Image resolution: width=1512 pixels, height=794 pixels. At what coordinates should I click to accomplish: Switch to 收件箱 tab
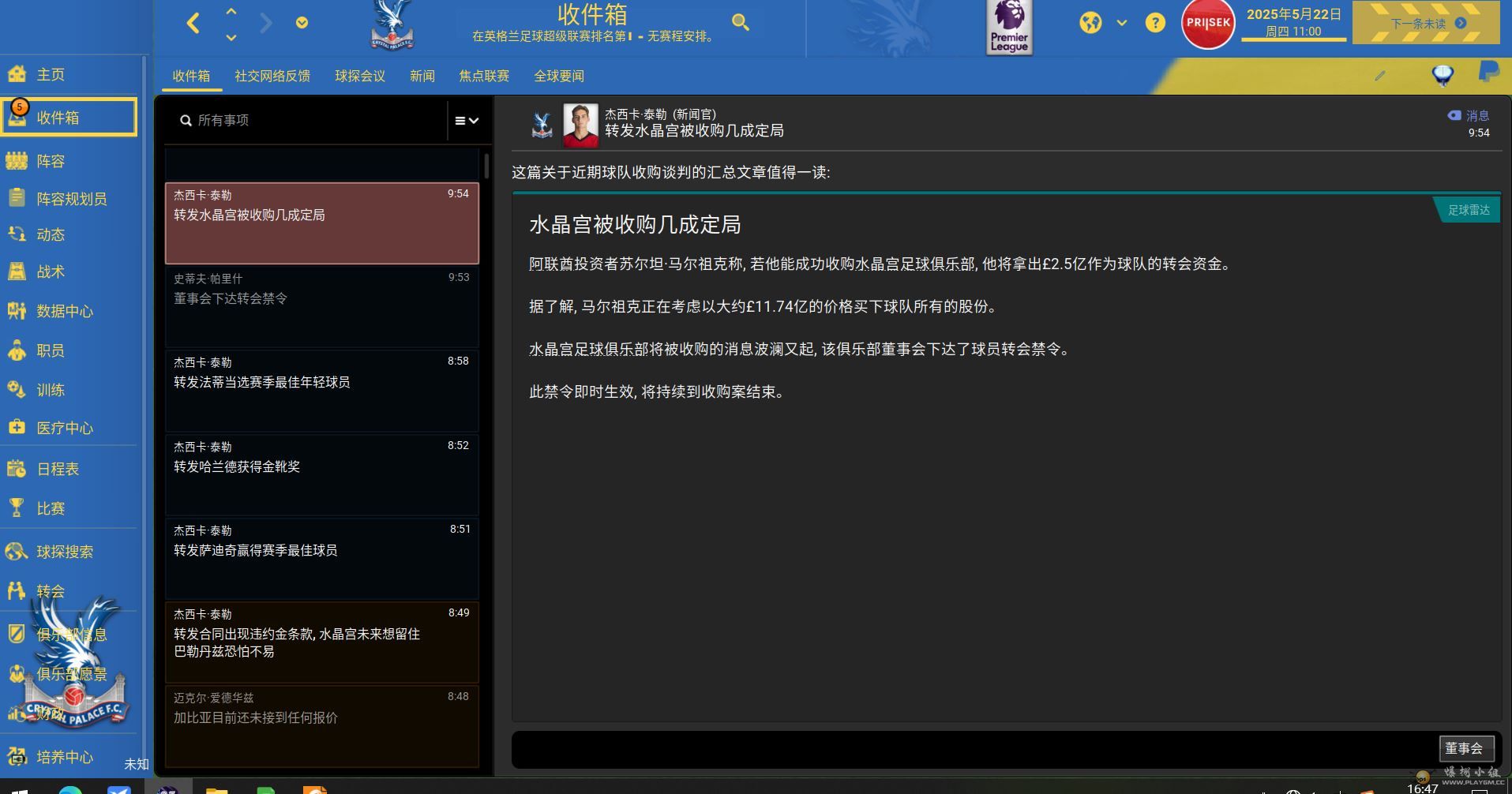(191, 76)
